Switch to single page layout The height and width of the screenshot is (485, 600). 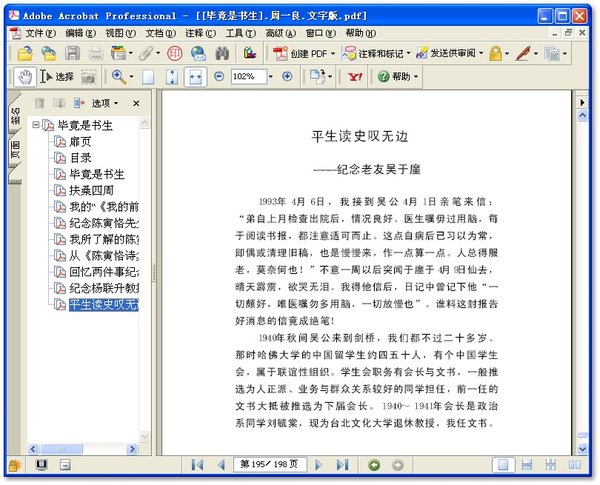pyautogui.click(x=503, y=465)
